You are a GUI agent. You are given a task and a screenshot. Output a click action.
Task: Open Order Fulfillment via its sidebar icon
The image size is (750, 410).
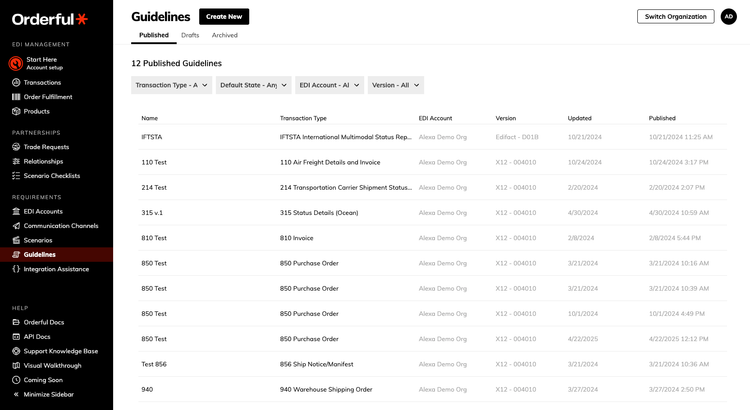(16, 97)
